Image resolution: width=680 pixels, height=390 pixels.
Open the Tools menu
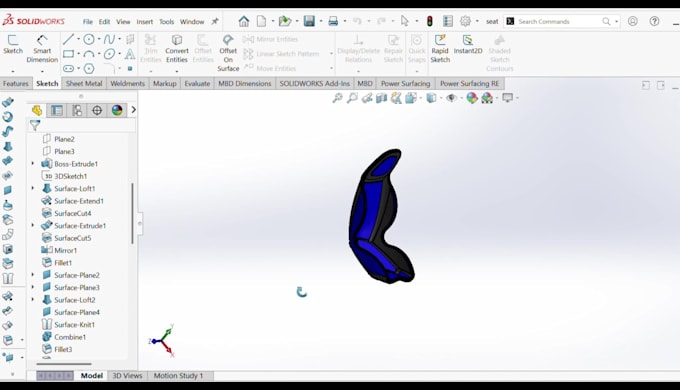[166, 21]
